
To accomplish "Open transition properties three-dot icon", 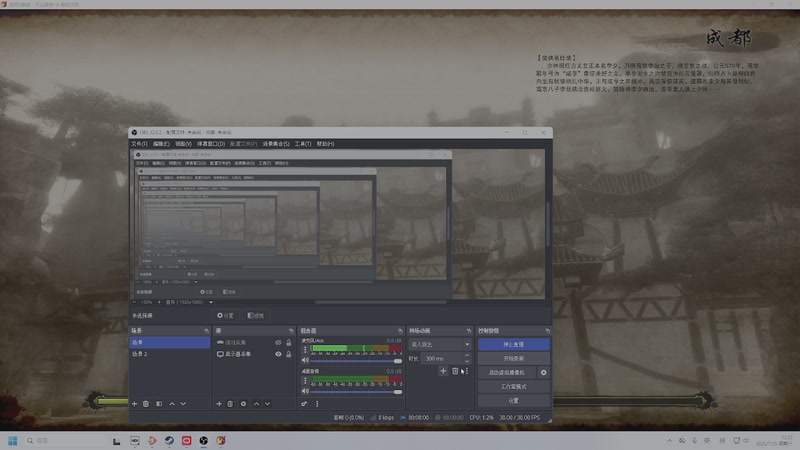I will tap(466, 371).
